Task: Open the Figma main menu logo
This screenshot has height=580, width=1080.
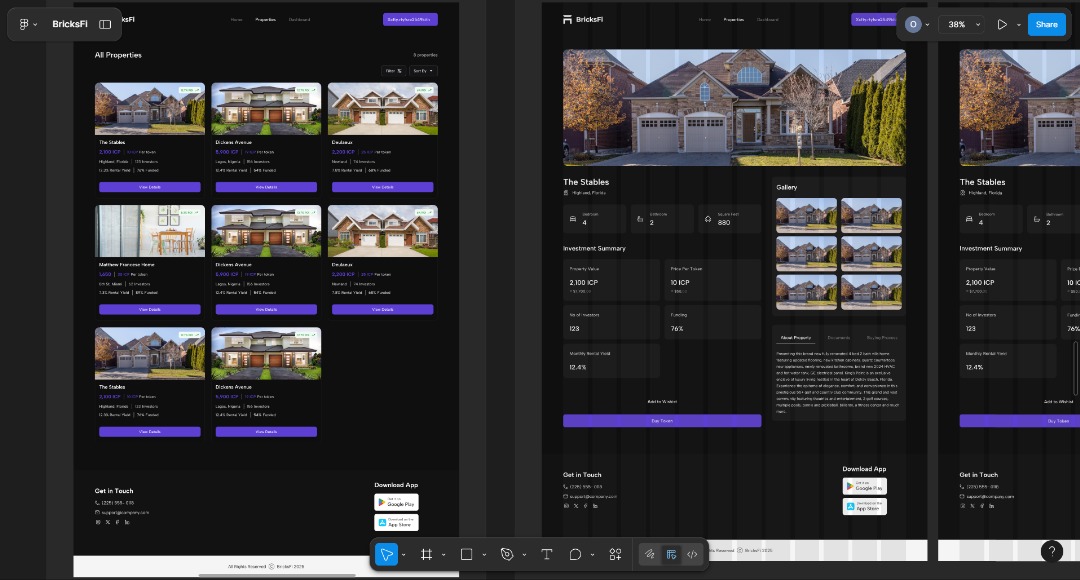Action: (24, 24)
